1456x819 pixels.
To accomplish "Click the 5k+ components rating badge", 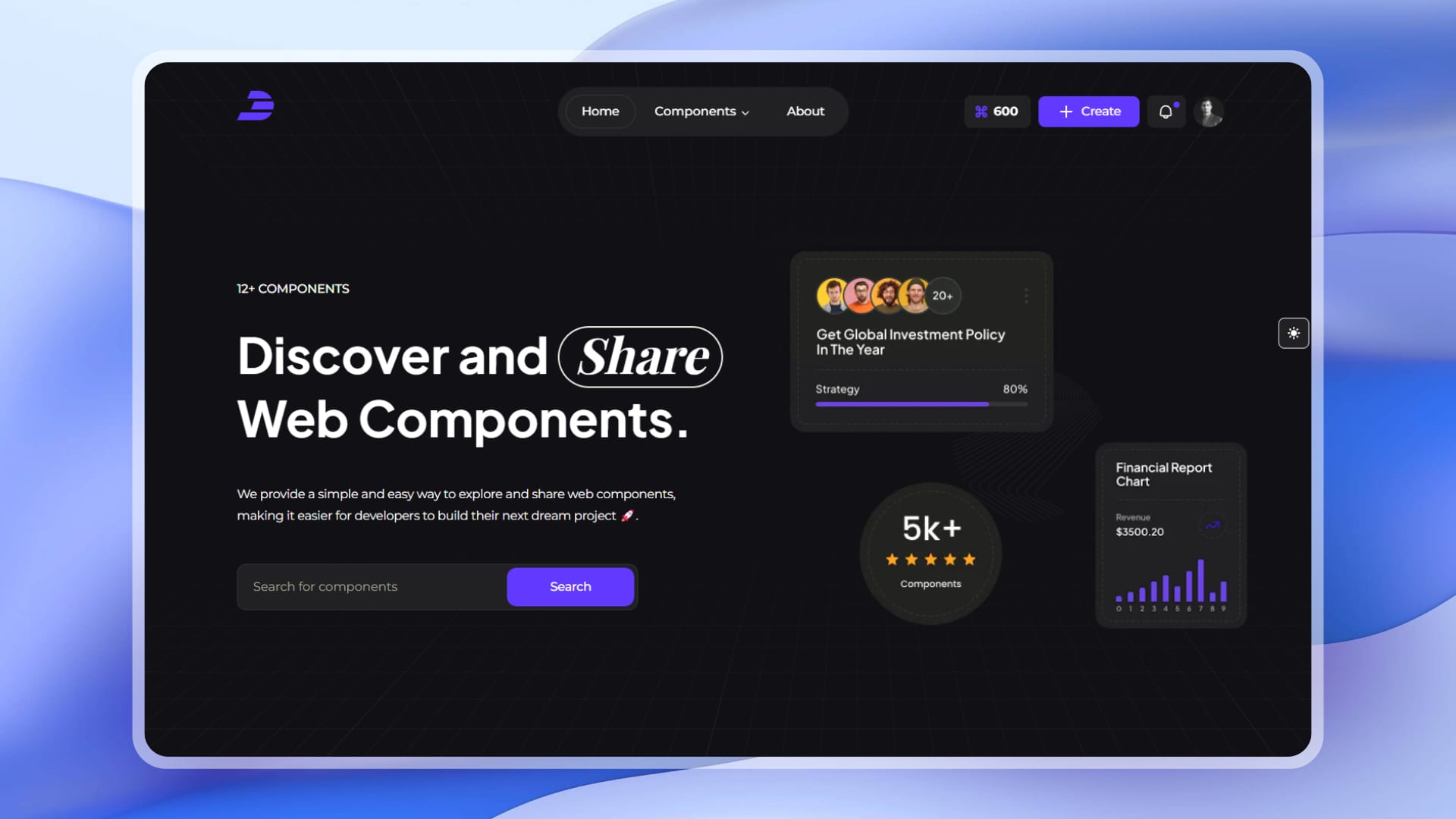I will 930,552.
